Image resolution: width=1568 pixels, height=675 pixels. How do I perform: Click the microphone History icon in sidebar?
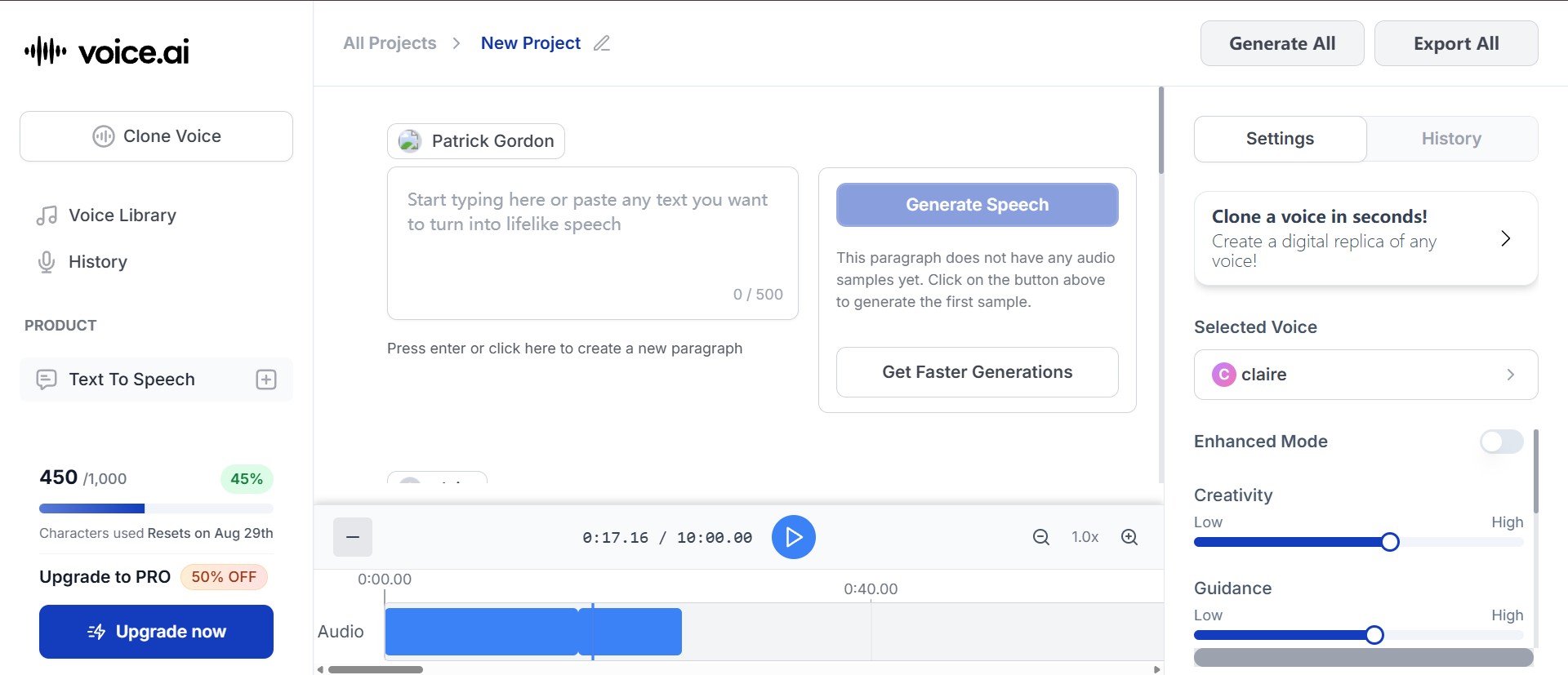pyautogui.click(x=47, y=262)
